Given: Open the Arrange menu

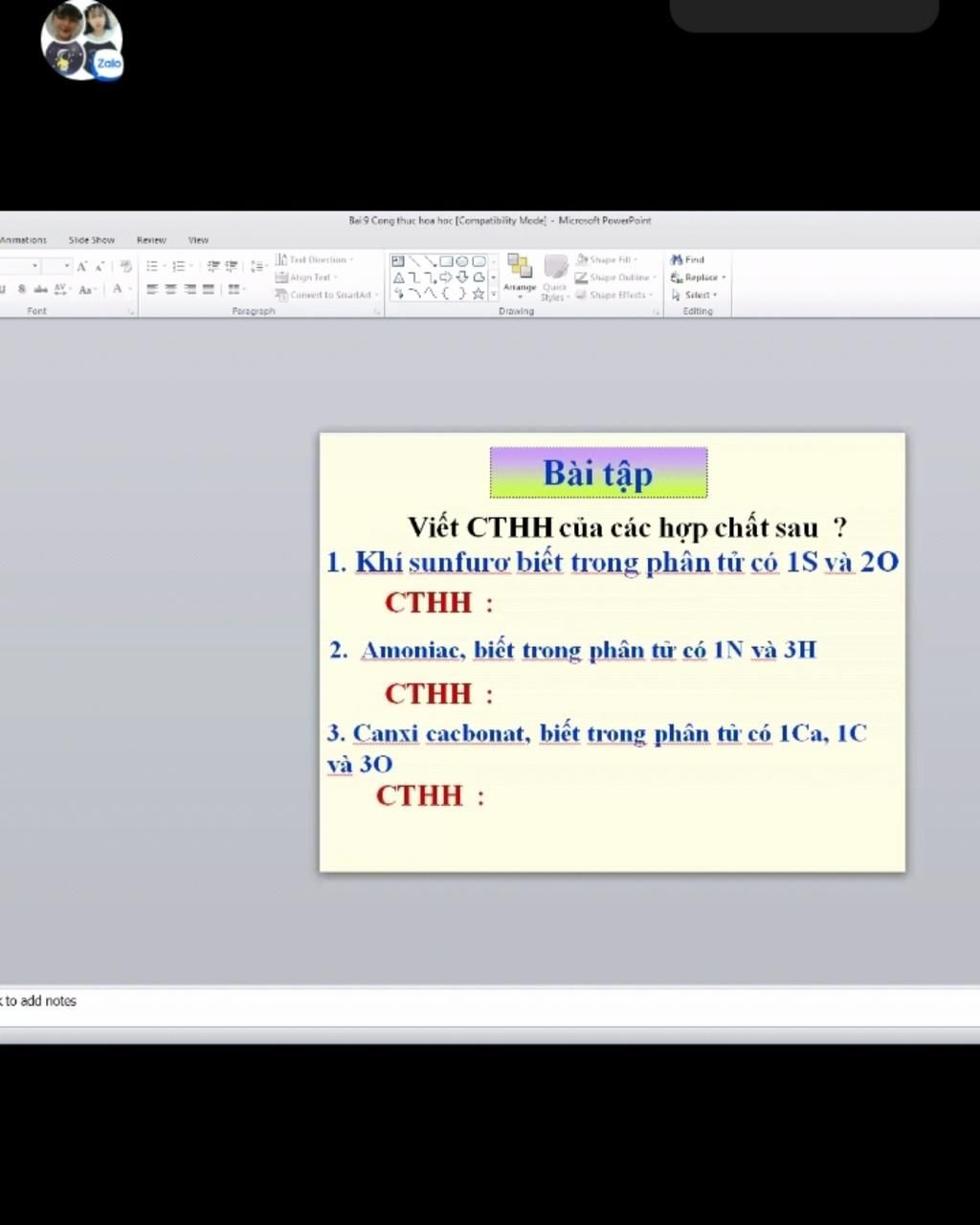Looking at the screenshot, I should tap(520, 277).
